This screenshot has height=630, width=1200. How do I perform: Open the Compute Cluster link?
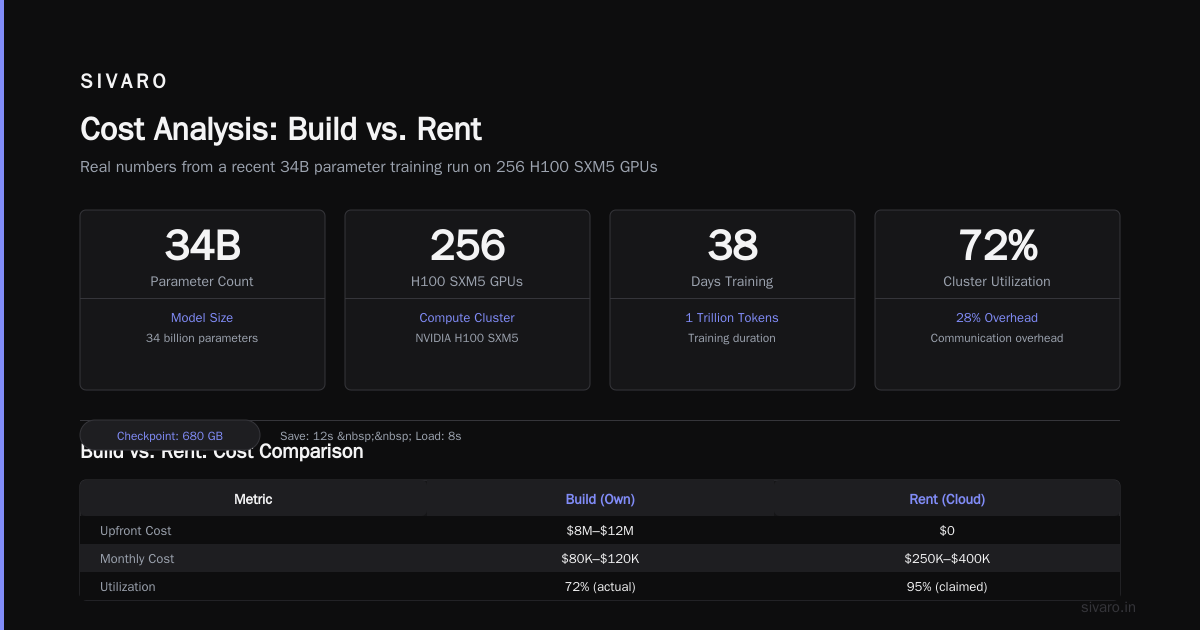(x=467, y=318)
